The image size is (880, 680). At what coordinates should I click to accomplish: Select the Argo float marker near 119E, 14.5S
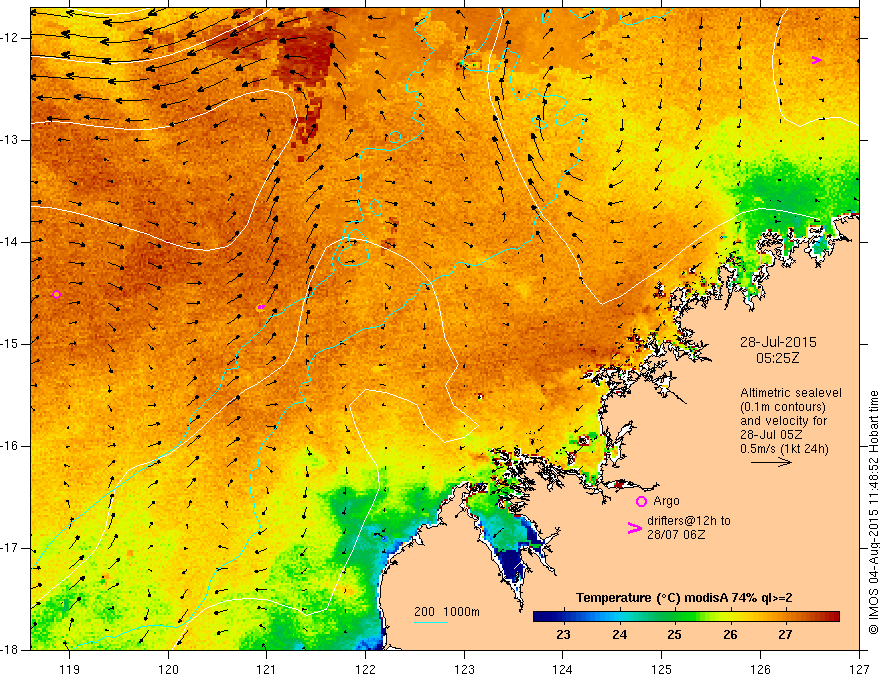(56, 295)
